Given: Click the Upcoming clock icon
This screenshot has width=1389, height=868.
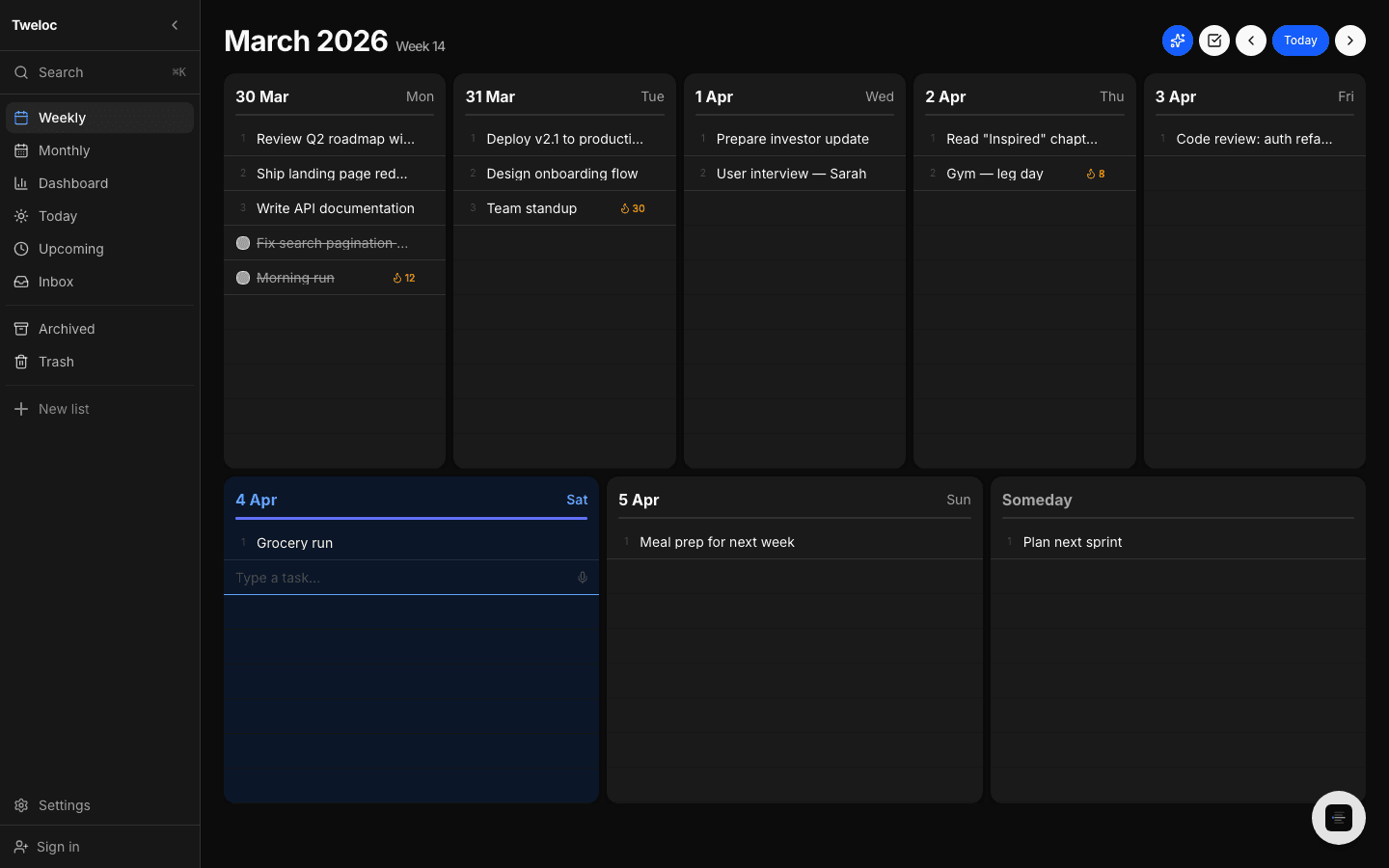Looking at the screenshot, I should pyautogui.click(x=20, y=249).
